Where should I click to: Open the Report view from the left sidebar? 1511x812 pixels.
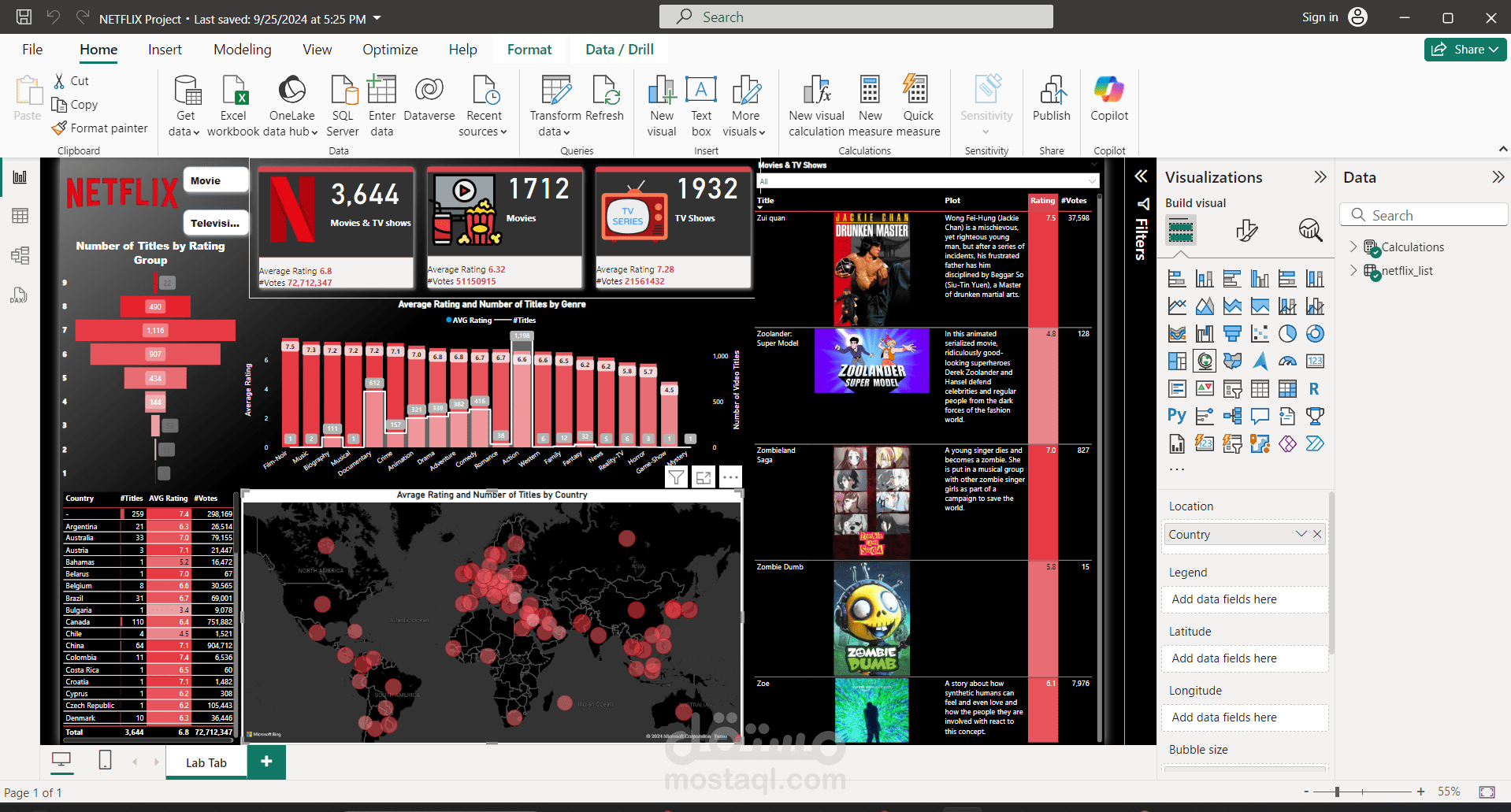click(x=20, y=176)
